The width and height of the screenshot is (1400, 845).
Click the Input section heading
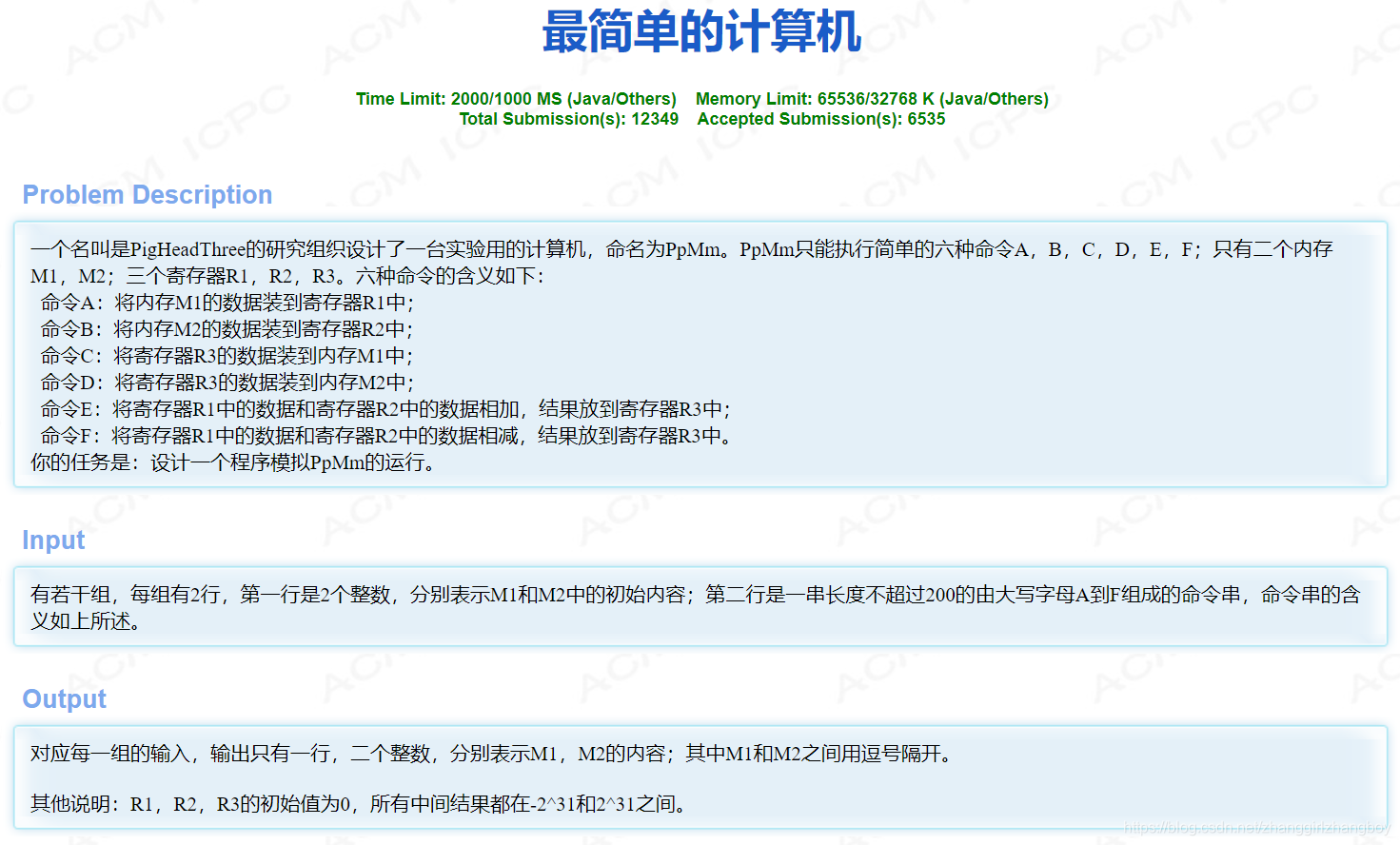pyautogui.click(x=52, y=540)
